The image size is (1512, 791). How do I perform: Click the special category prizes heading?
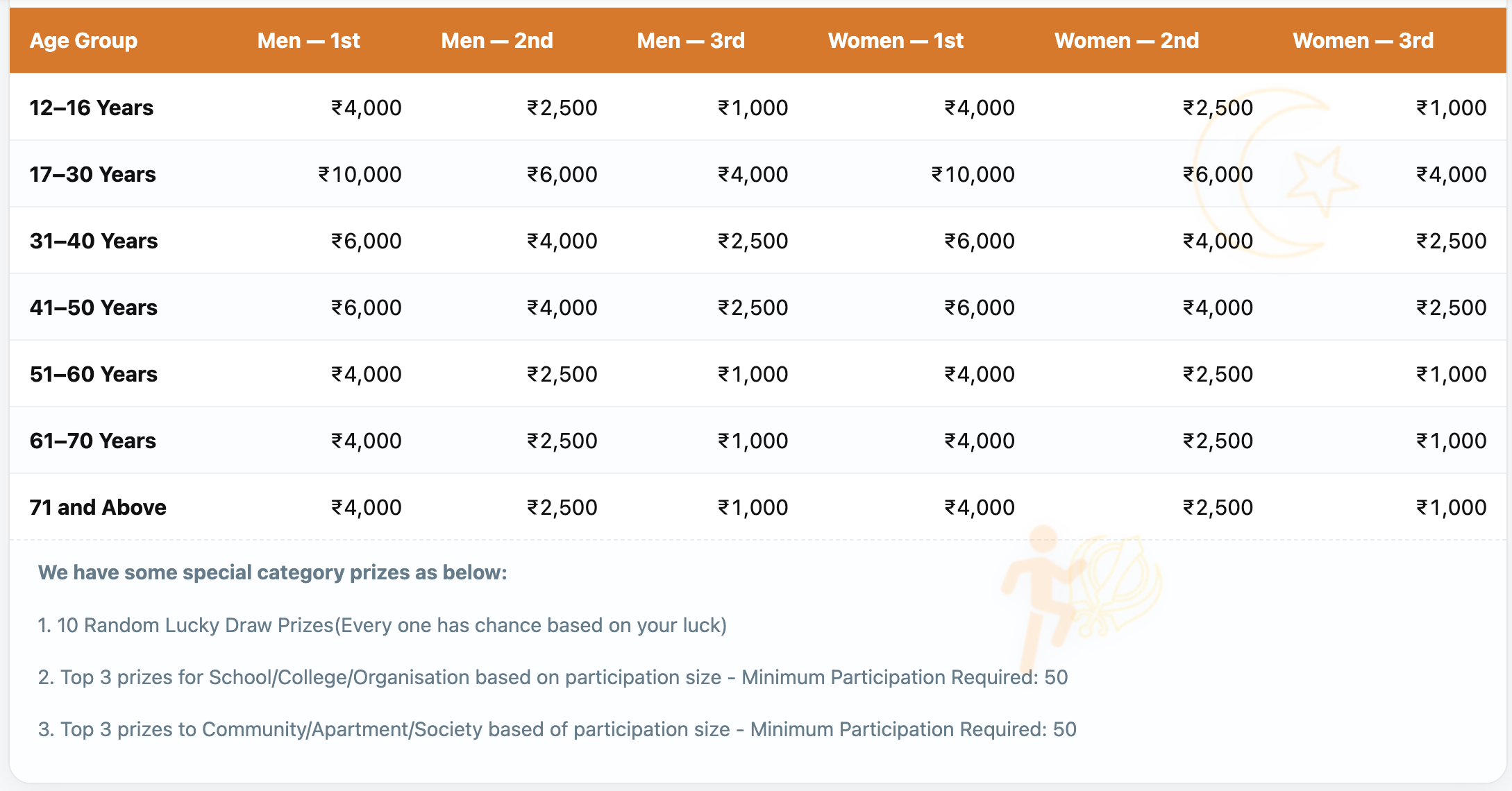pos(272,572)
